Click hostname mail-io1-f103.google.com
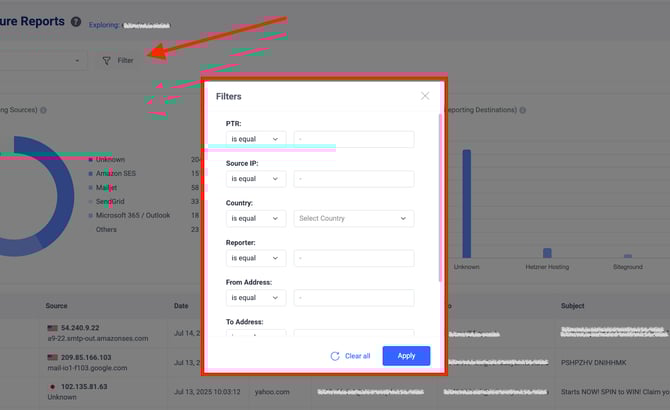Image resolution: width=670 pixels, height=410 pixels. [x=87, y=368]
